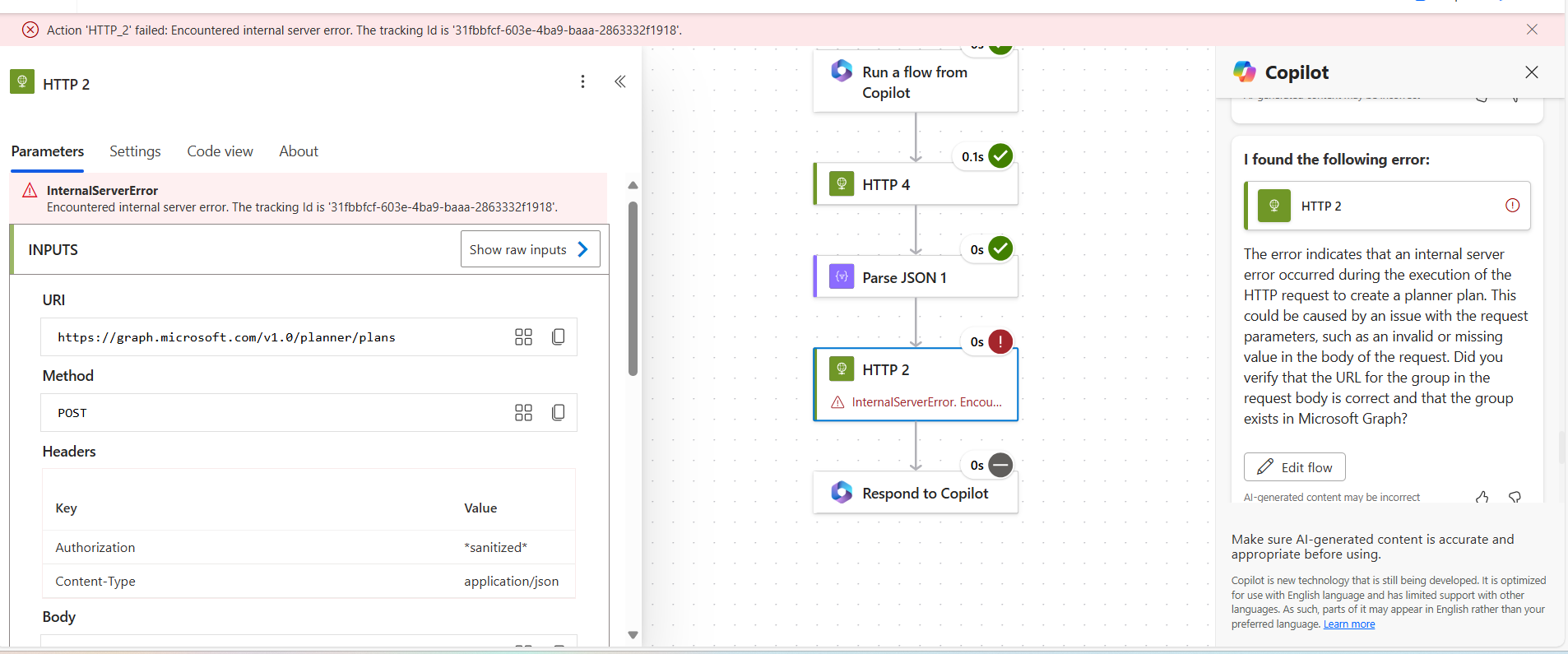1568x654 pixels.
Task: Select the Run a flow from Copilot node
Action: coord(915,81)
